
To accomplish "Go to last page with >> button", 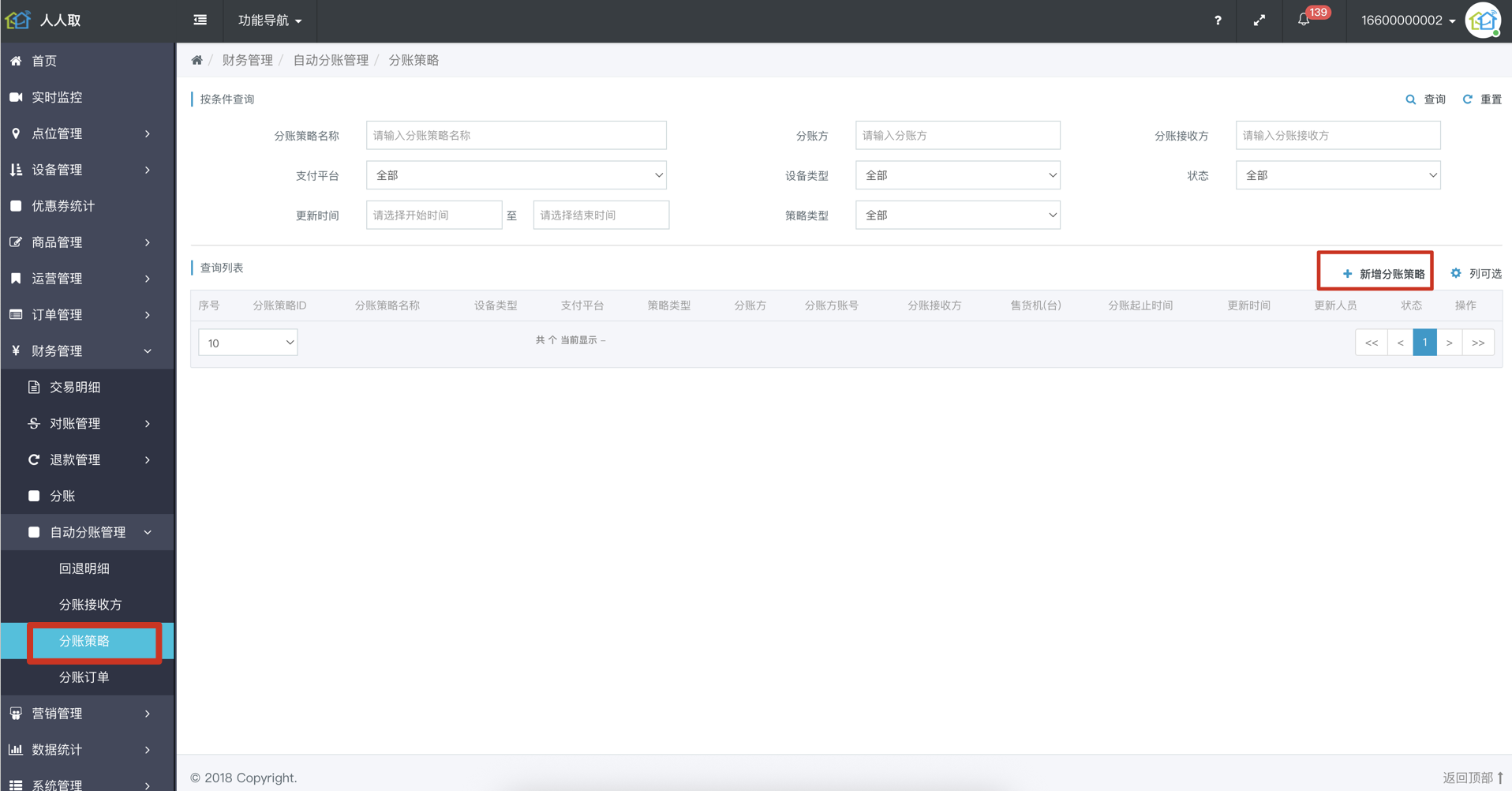I will pyautogui.click(x=1478, y=343).
